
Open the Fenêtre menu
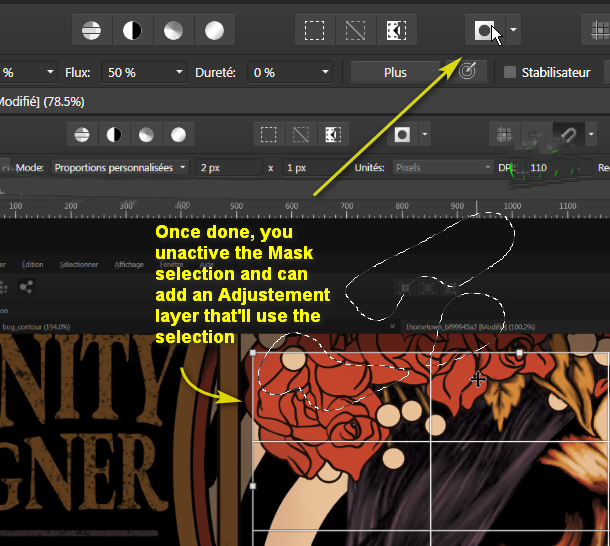coord(171,265)
